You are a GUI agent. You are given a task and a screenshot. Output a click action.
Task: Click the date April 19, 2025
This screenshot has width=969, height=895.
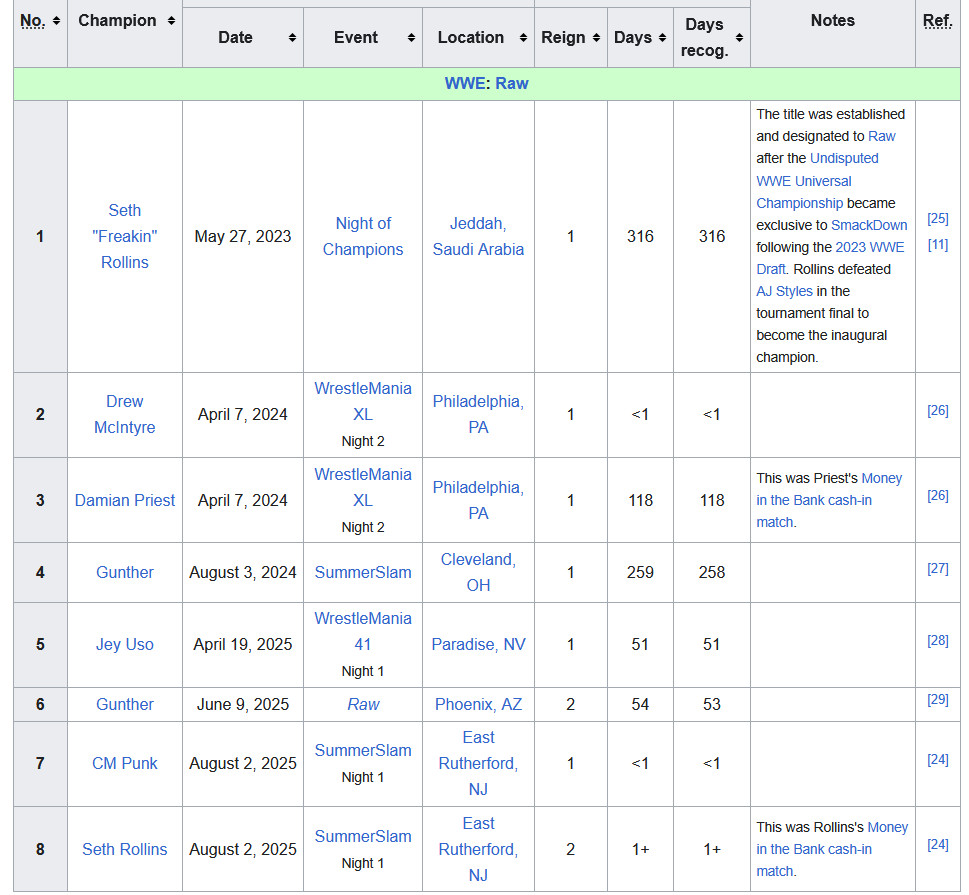pos(243,644)
